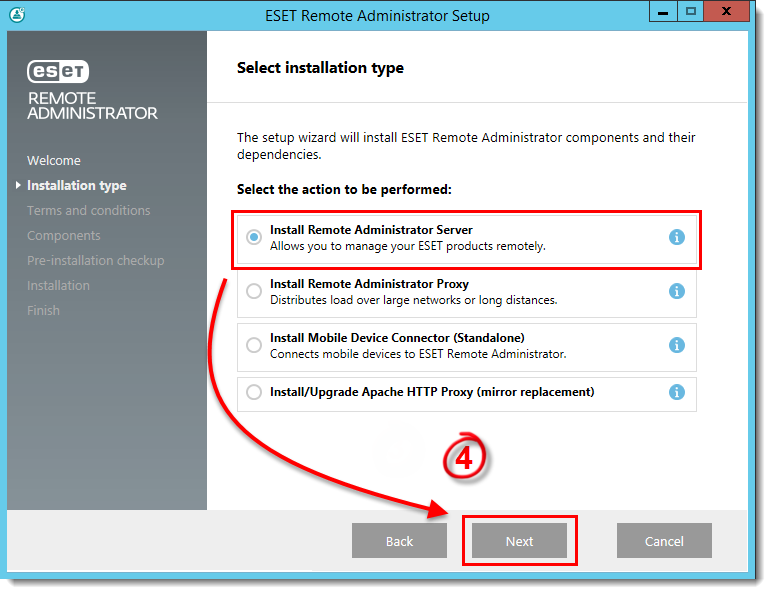This screenshot has height=594, width=771.
Task: Select Install Remote Administrator Server radio button
Action: pos(254,237)
